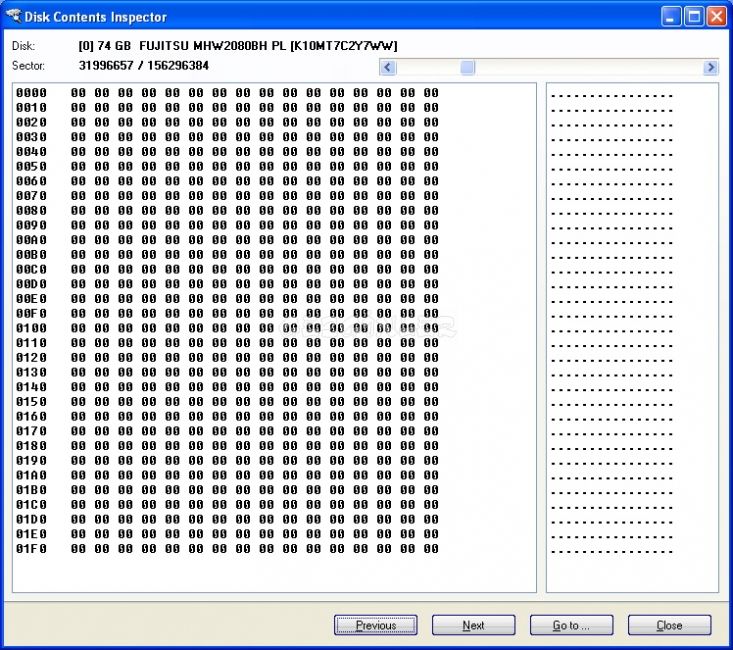Click offset 0110 row label
The image size is (733, 650).
pyautogui.click(x=31, y=343)
